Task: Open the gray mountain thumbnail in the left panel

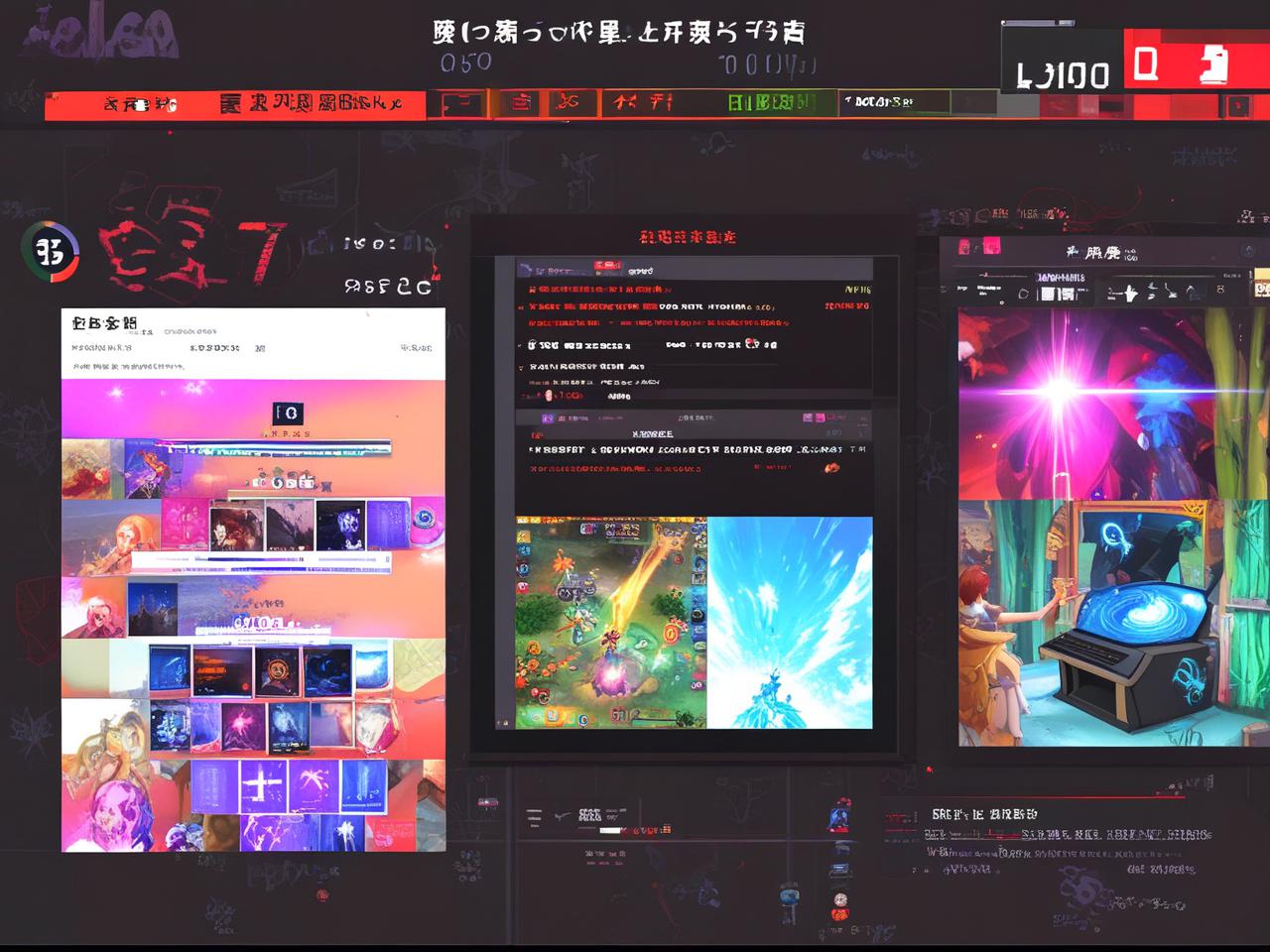Action: coord(289,525)
